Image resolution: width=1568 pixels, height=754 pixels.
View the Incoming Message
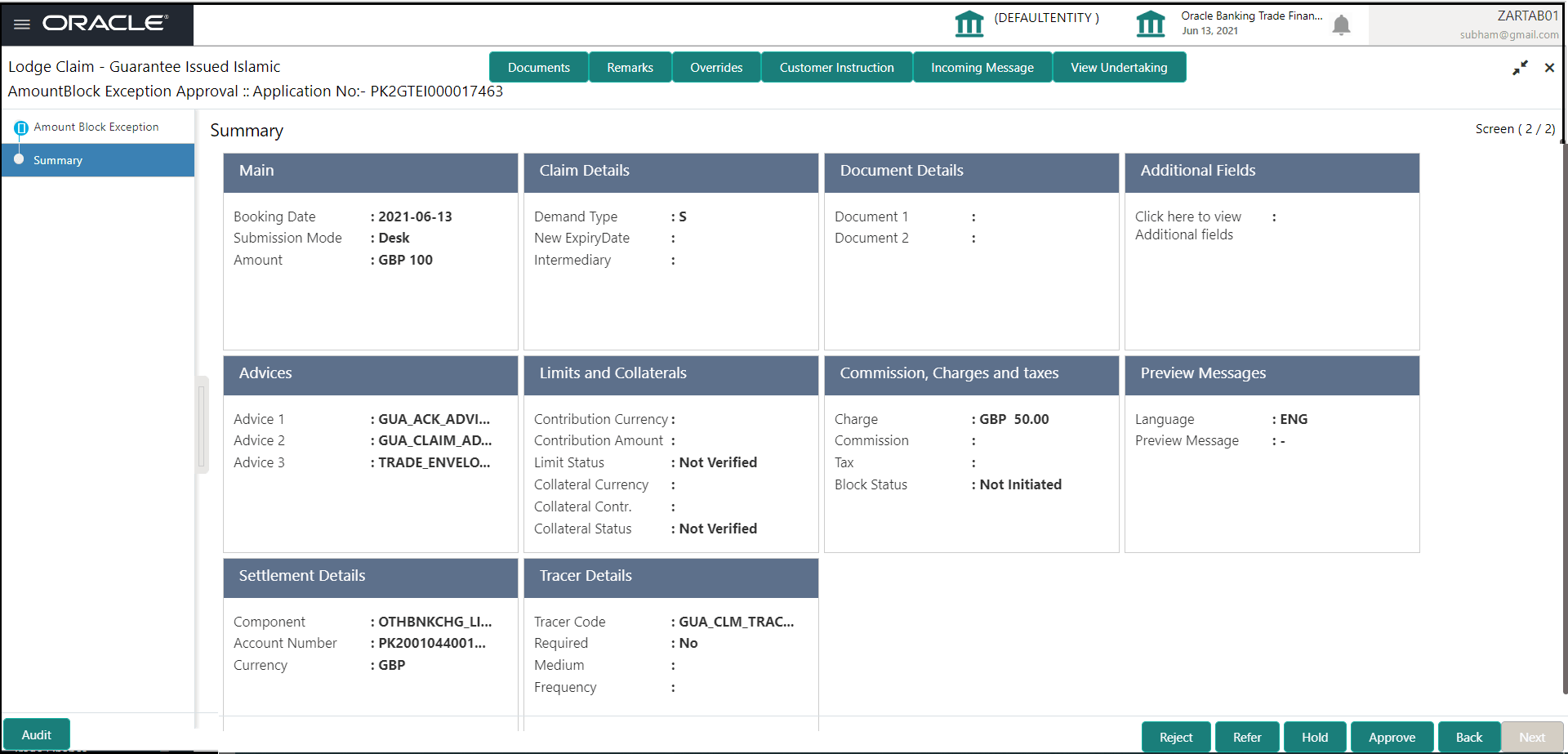click(x=982, y=67)
